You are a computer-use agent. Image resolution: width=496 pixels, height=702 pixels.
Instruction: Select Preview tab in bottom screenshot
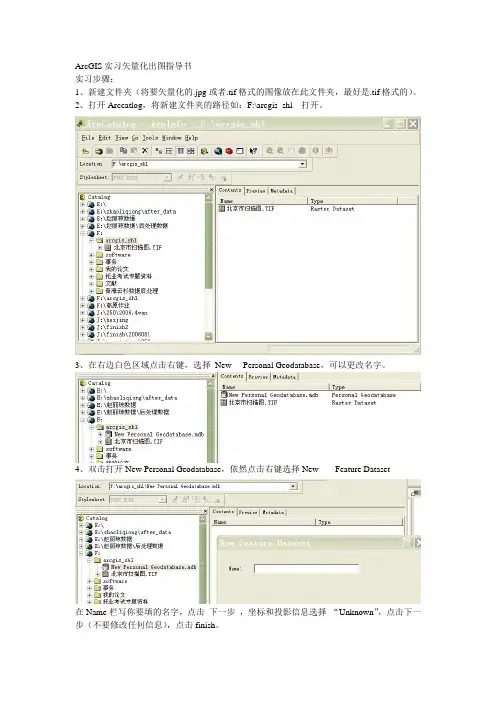pyautogui.click(x=248, y=512)
